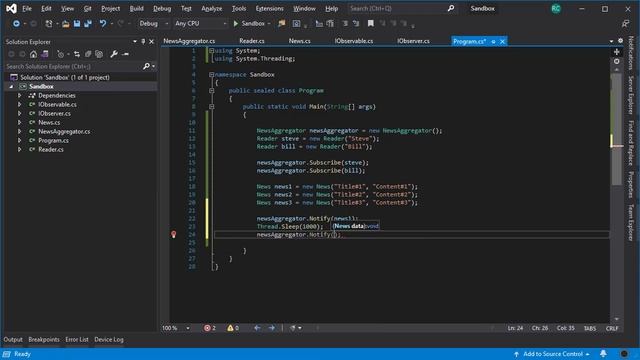This screenshot has width=640, height=360.
Task: Click the lightbulb quick-action icon on line 24
Action: point(173,234)
